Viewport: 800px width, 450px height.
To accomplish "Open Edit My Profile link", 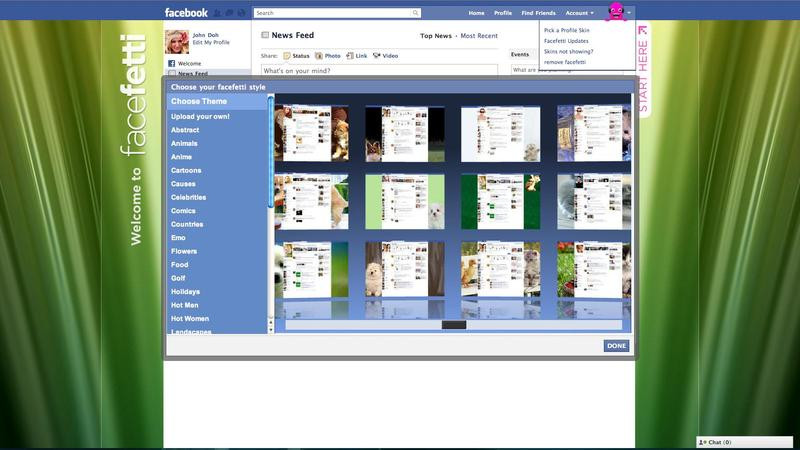I will pos(211,42).
